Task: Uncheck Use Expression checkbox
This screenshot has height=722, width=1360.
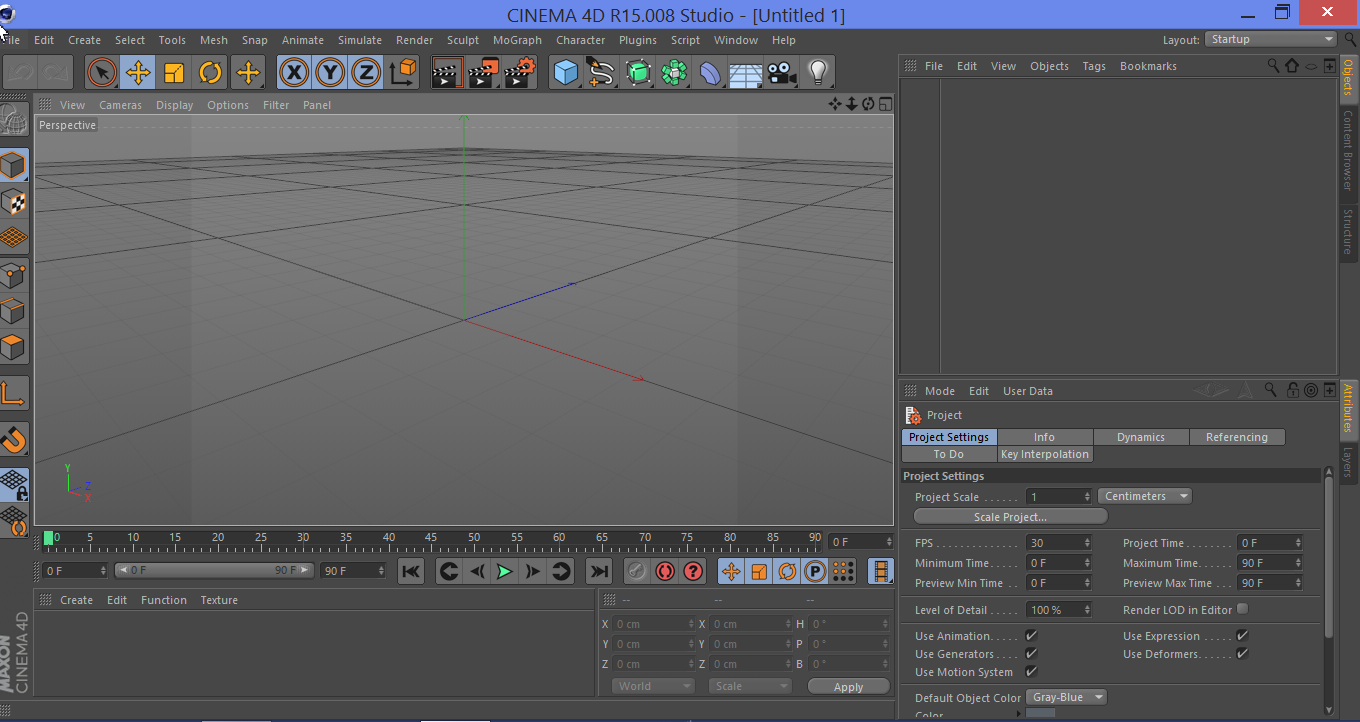Action: tap(1242, 636)
